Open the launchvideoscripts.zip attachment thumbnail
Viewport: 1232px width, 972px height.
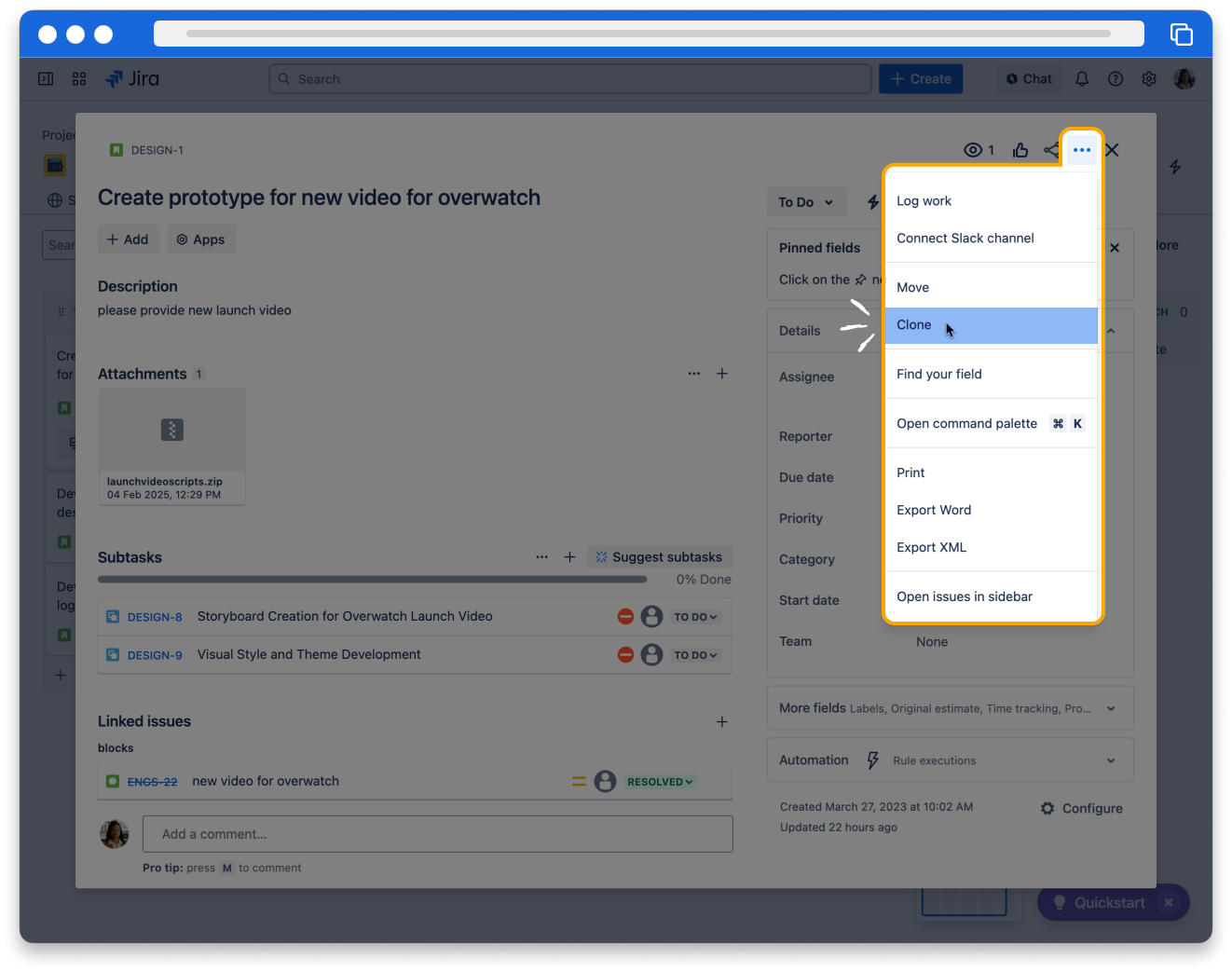172,446
